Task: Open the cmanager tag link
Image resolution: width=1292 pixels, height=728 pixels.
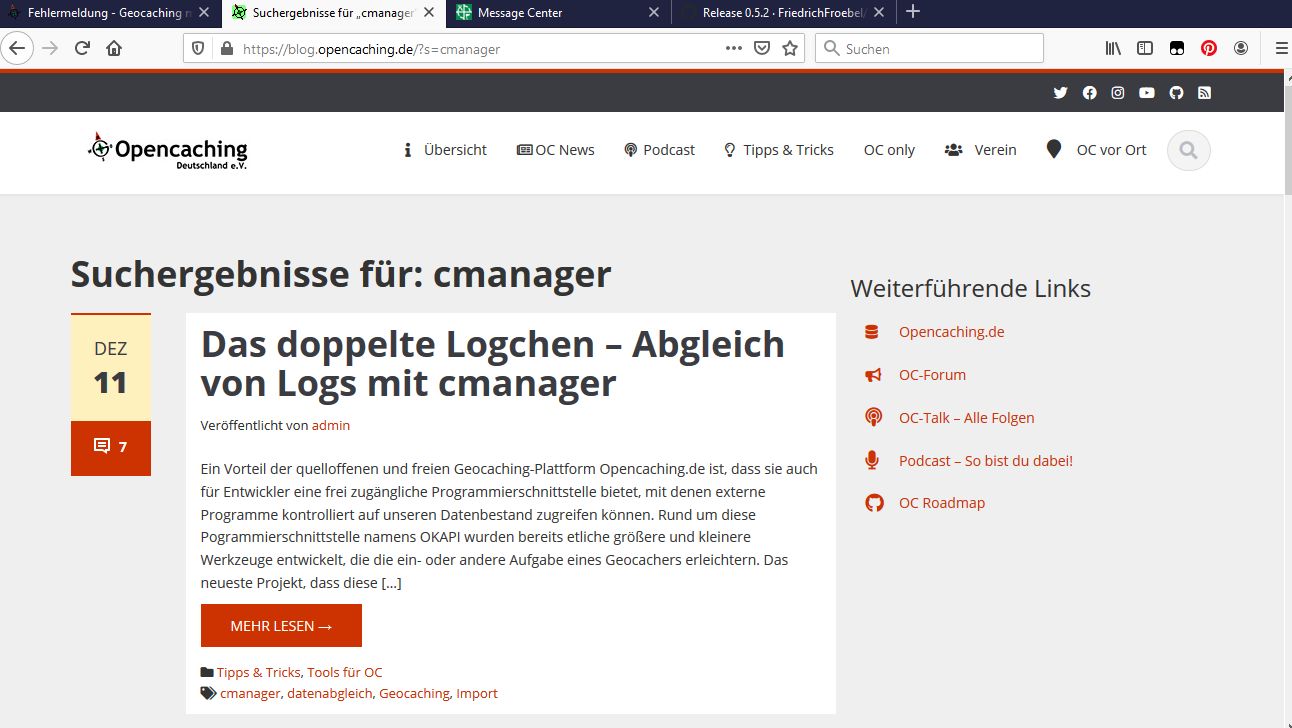Action: [250, 693]
